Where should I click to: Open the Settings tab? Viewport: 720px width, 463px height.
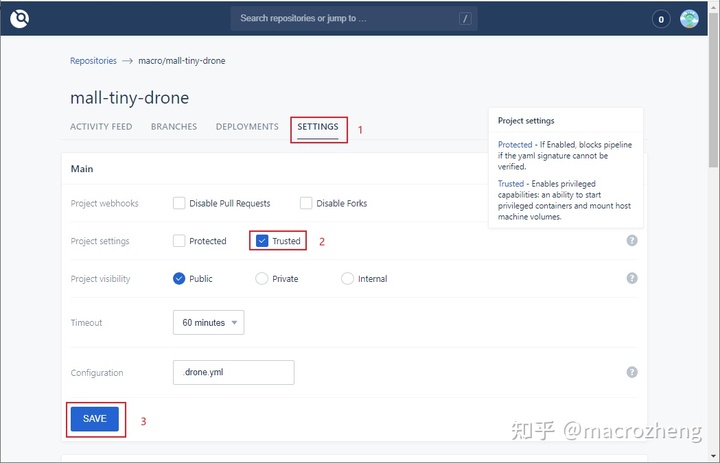coord(318,127)
